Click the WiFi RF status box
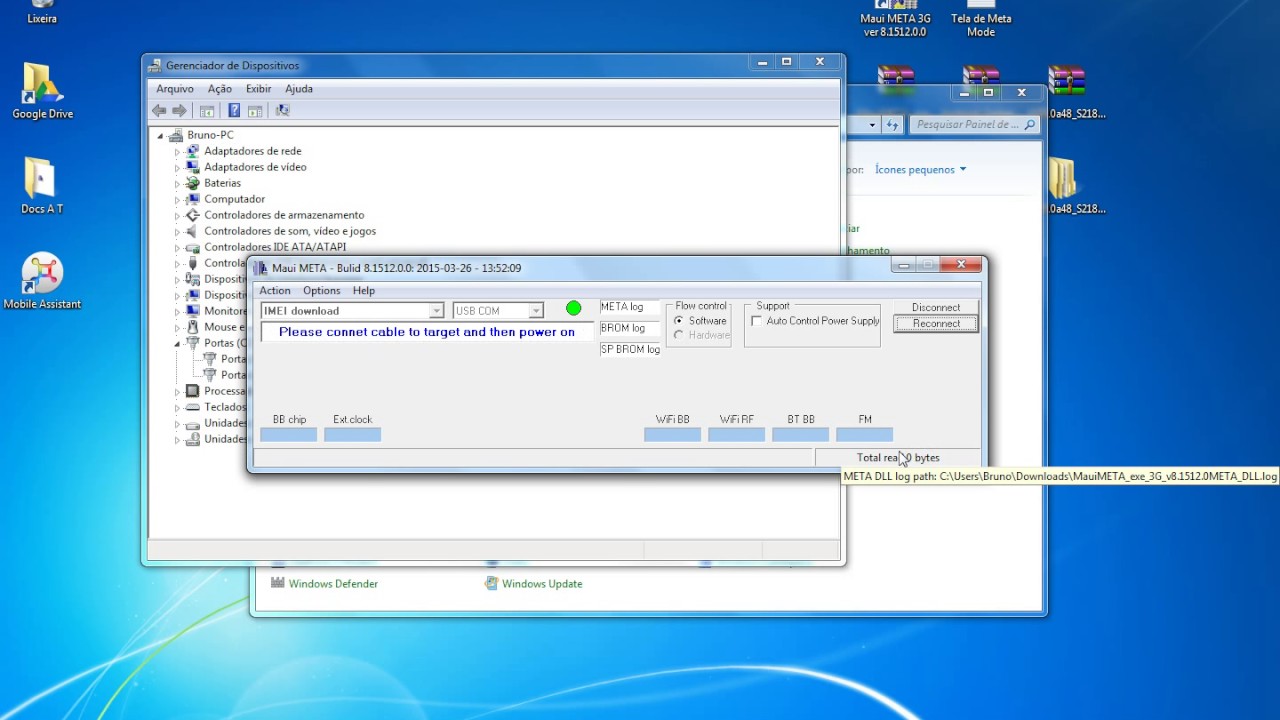The width and height of the screenshot is (1280, 720). (736, 435)
